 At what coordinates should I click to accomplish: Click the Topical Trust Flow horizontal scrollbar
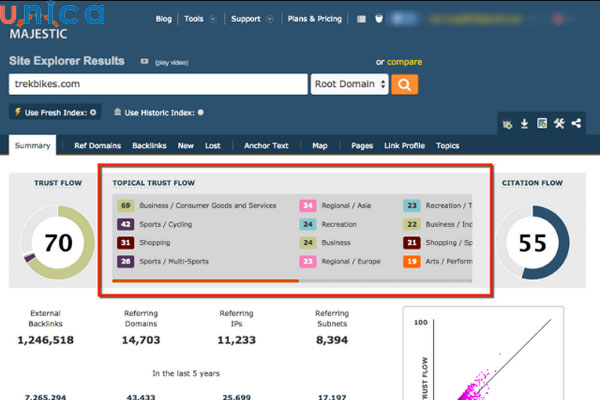[x=205, y=281]
